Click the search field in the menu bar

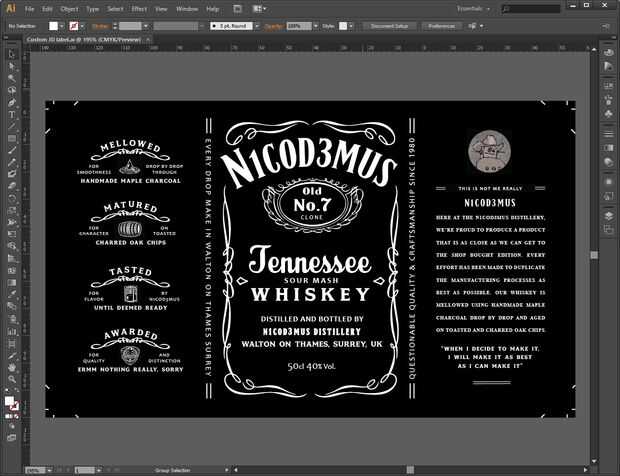tap(531, 9)
